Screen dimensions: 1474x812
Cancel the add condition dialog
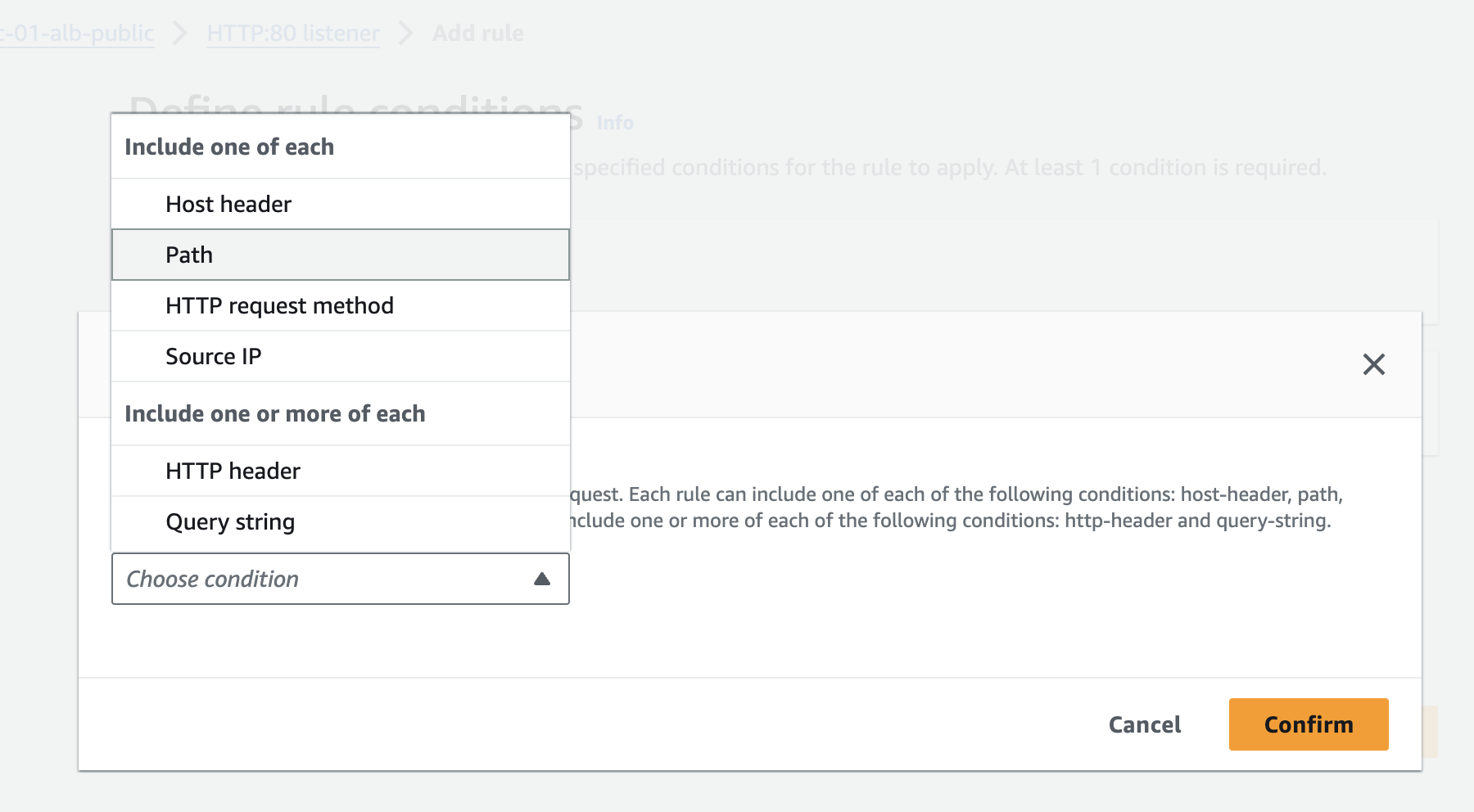click(x=1144, y=724)
